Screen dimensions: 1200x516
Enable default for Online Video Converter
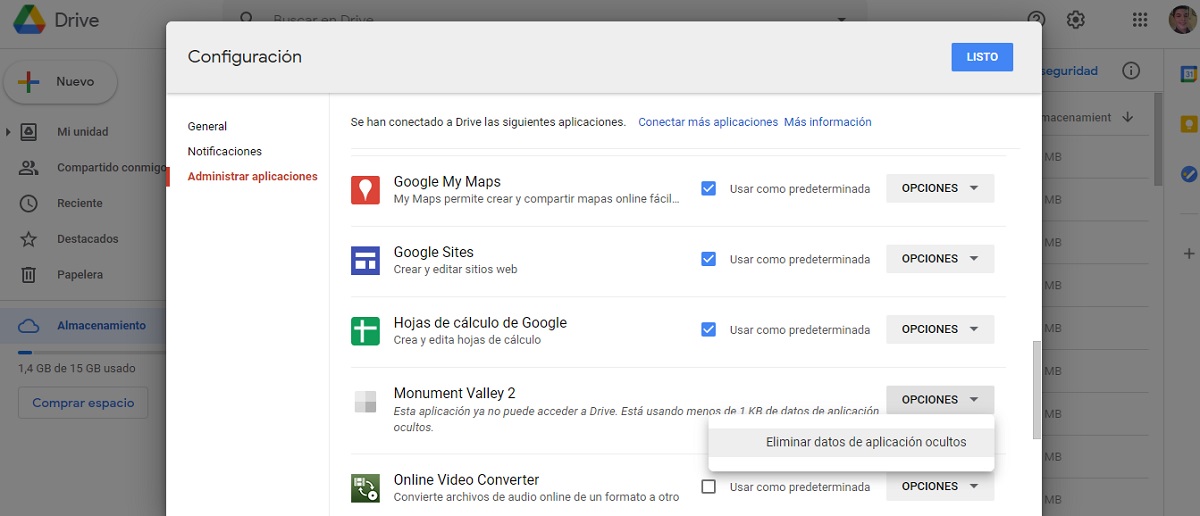point(708,487)
